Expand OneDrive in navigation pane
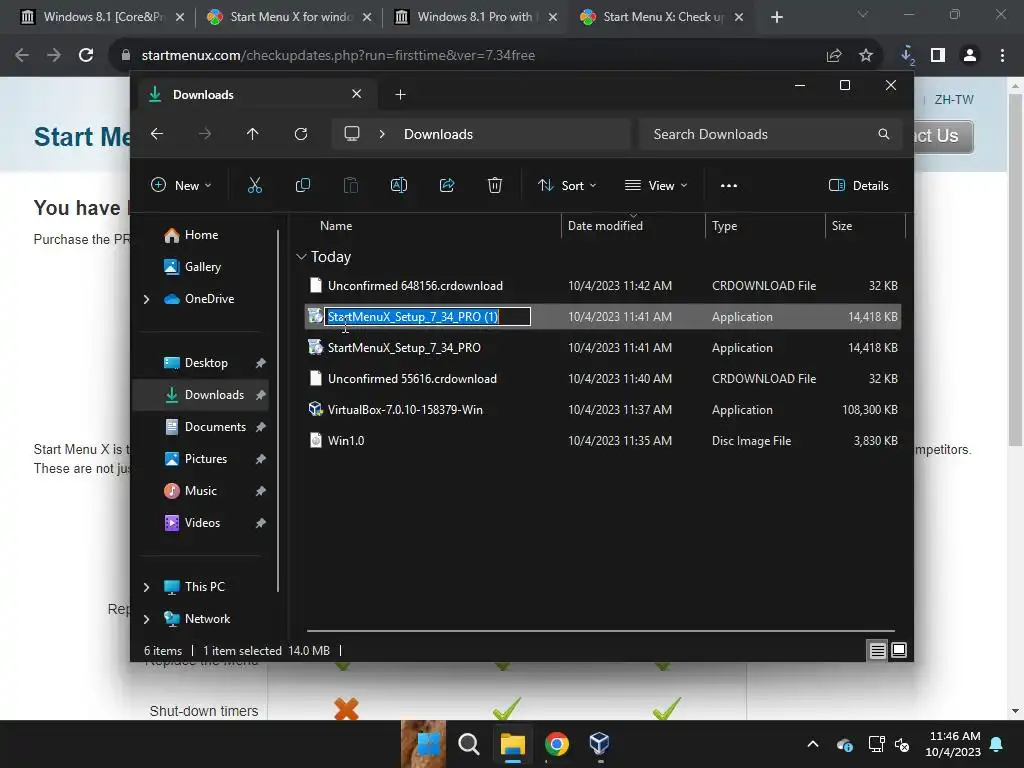The width and height of the screenshot is (1024, 768). tap(146, 299)
